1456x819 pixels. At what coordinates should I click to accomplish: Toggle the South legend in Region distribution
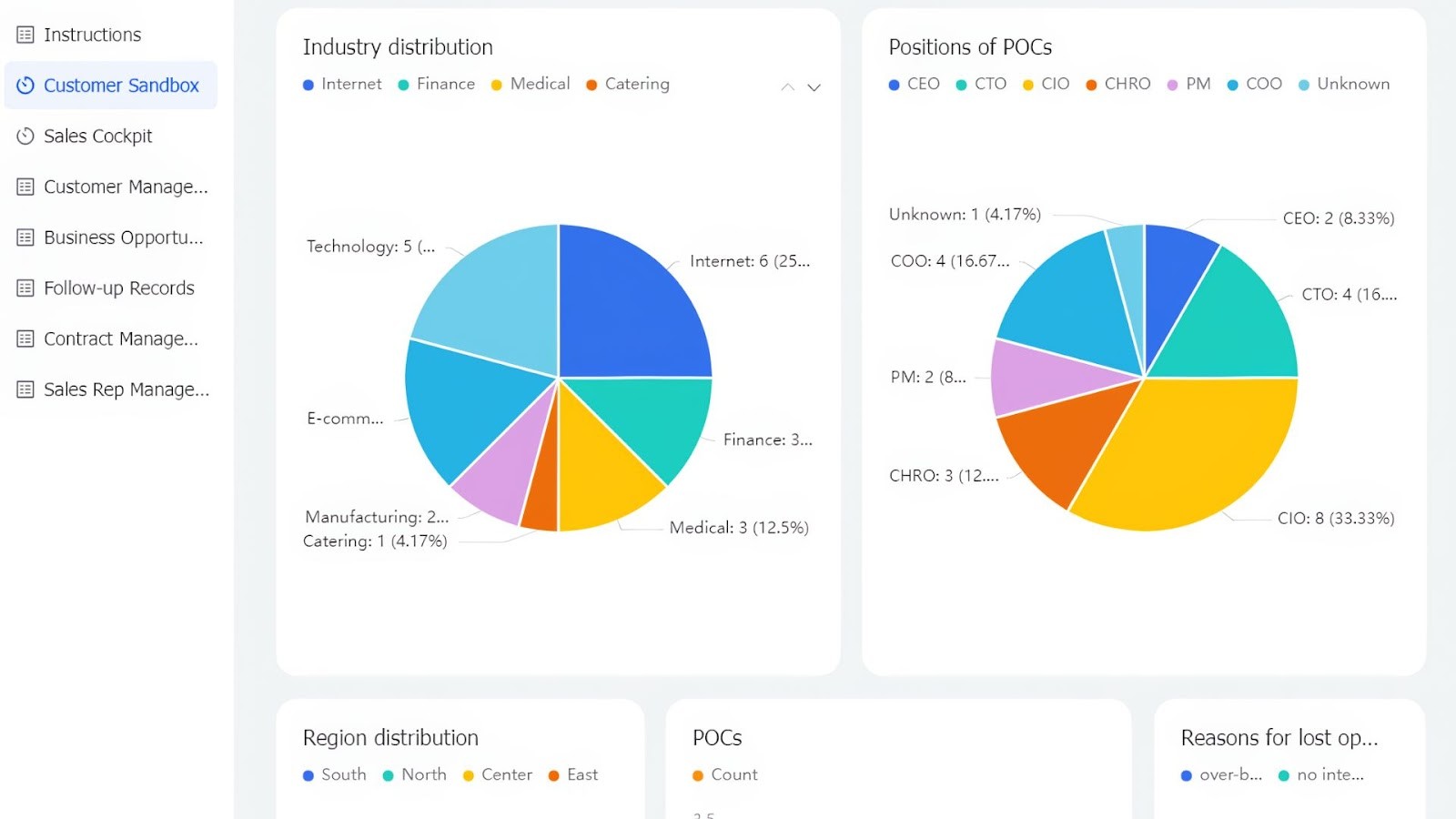pyautogui.click(x=333, y=774)
